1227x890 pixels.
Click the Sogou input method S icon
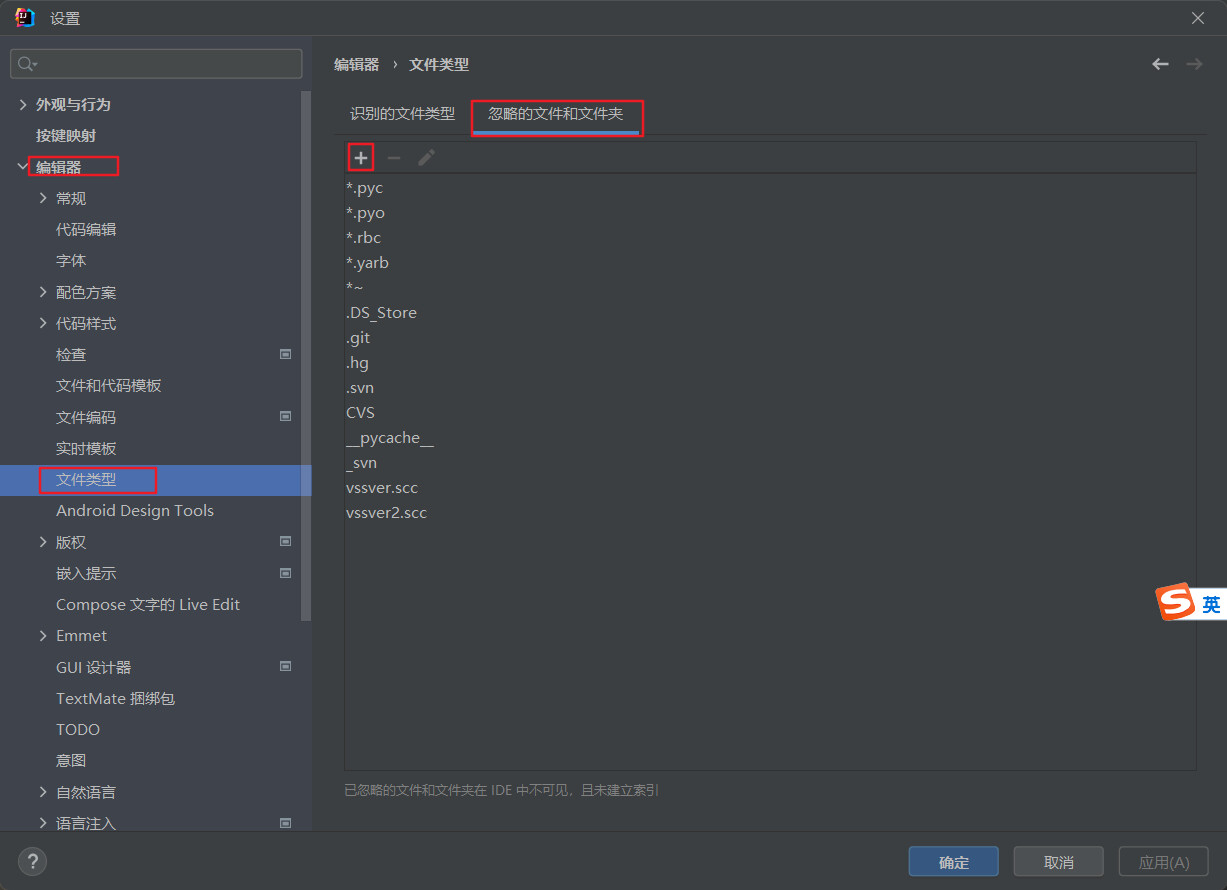1176,602
